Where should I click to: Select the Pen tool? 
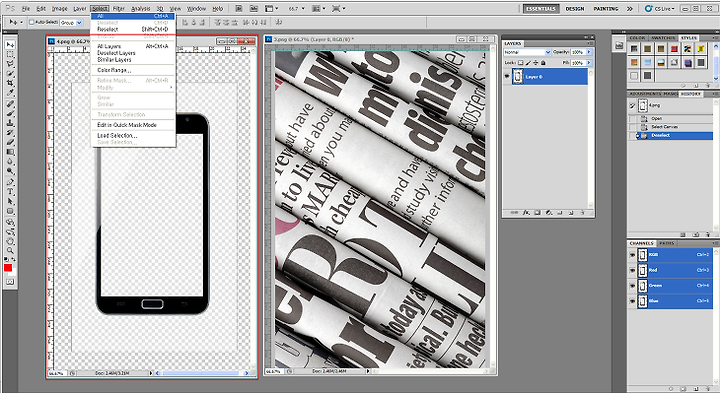[10, 182]
